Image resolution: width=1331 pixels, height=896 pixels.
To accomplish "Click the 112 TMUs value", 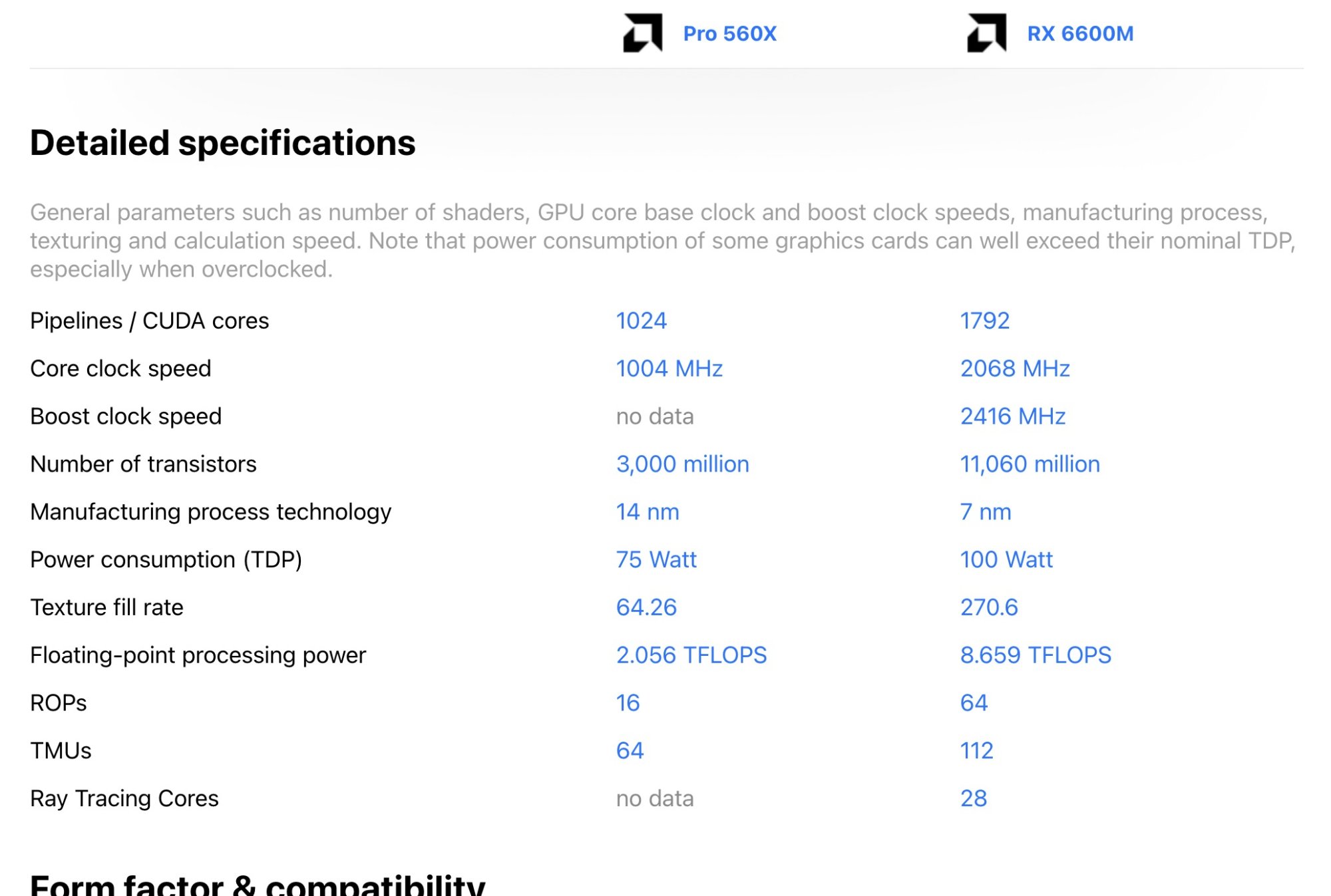I will 976,751.
